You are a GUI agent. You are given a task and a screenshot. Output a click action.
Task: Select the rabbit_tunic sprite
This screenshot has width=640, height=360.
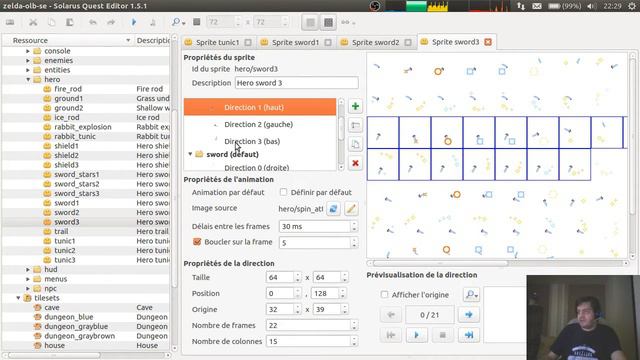75,136
